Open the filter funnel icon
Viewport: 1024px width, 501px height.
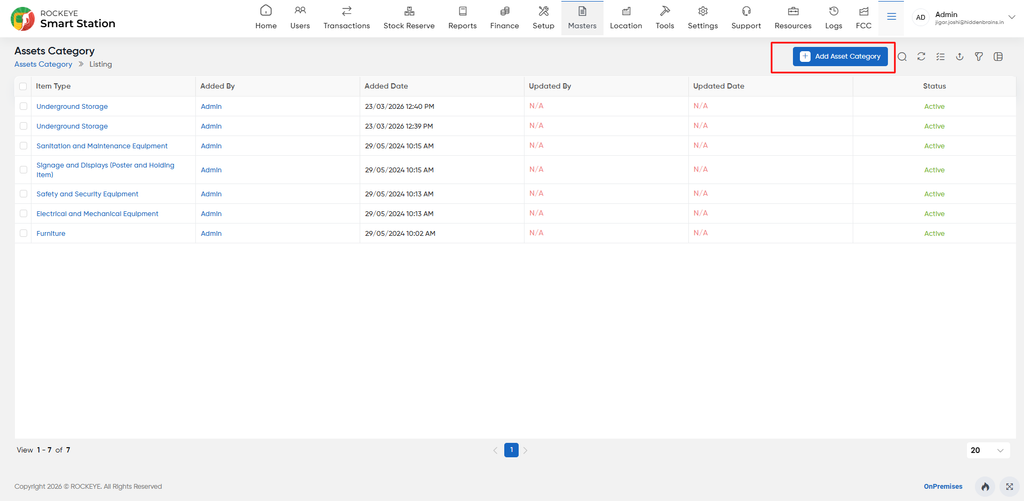pos(978,57)
